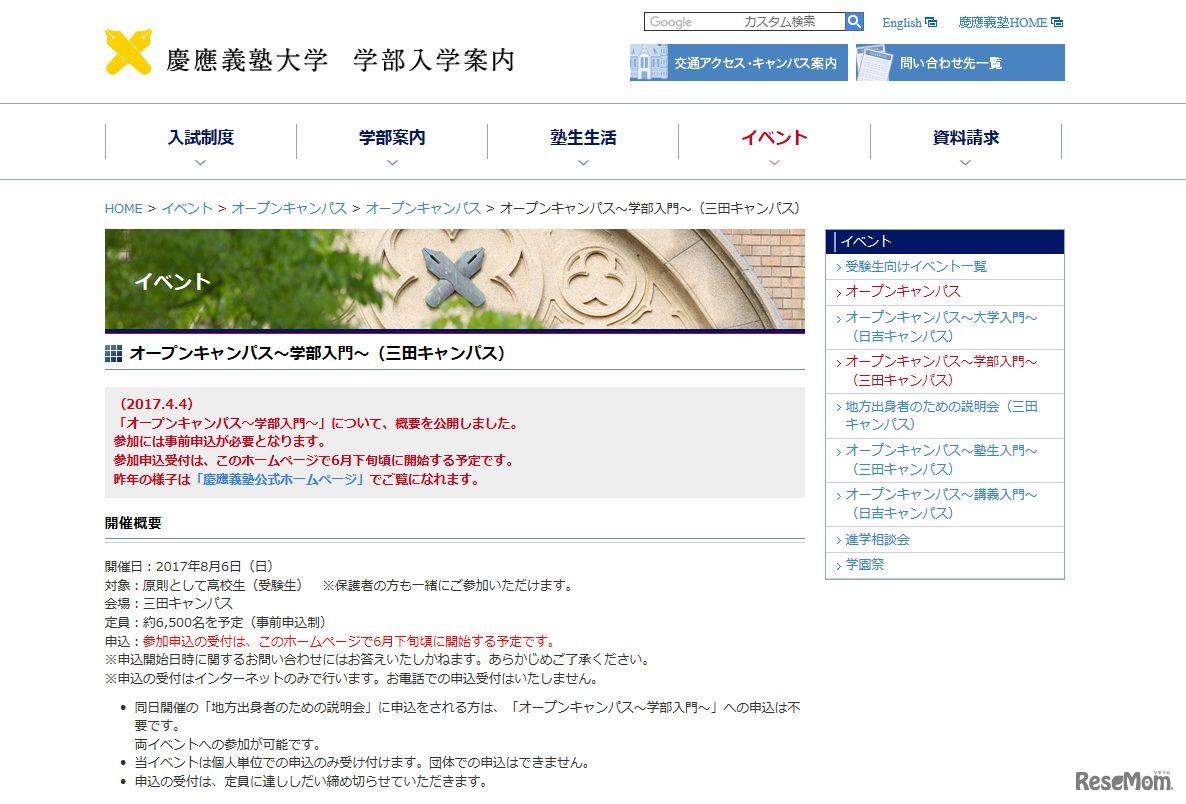Open the 入試制度 navigation menu
1186x804 pixels.
coord(200,137)
